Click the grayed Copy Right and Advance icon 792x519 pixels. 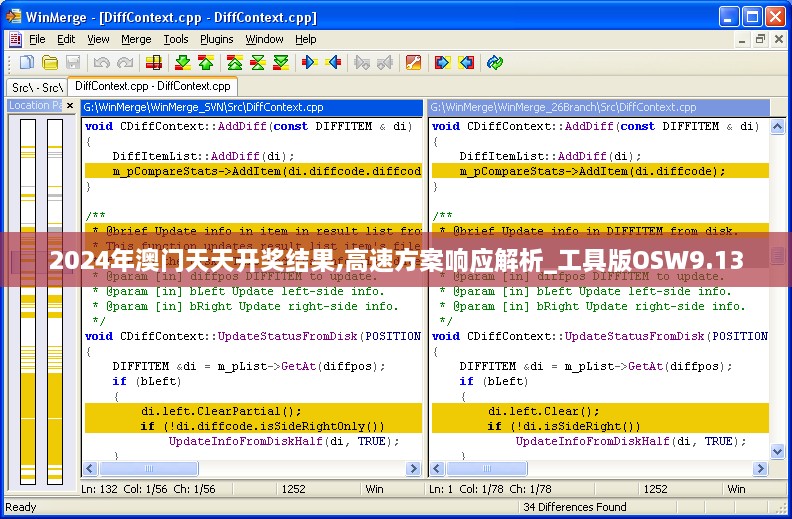coord(362,63)
